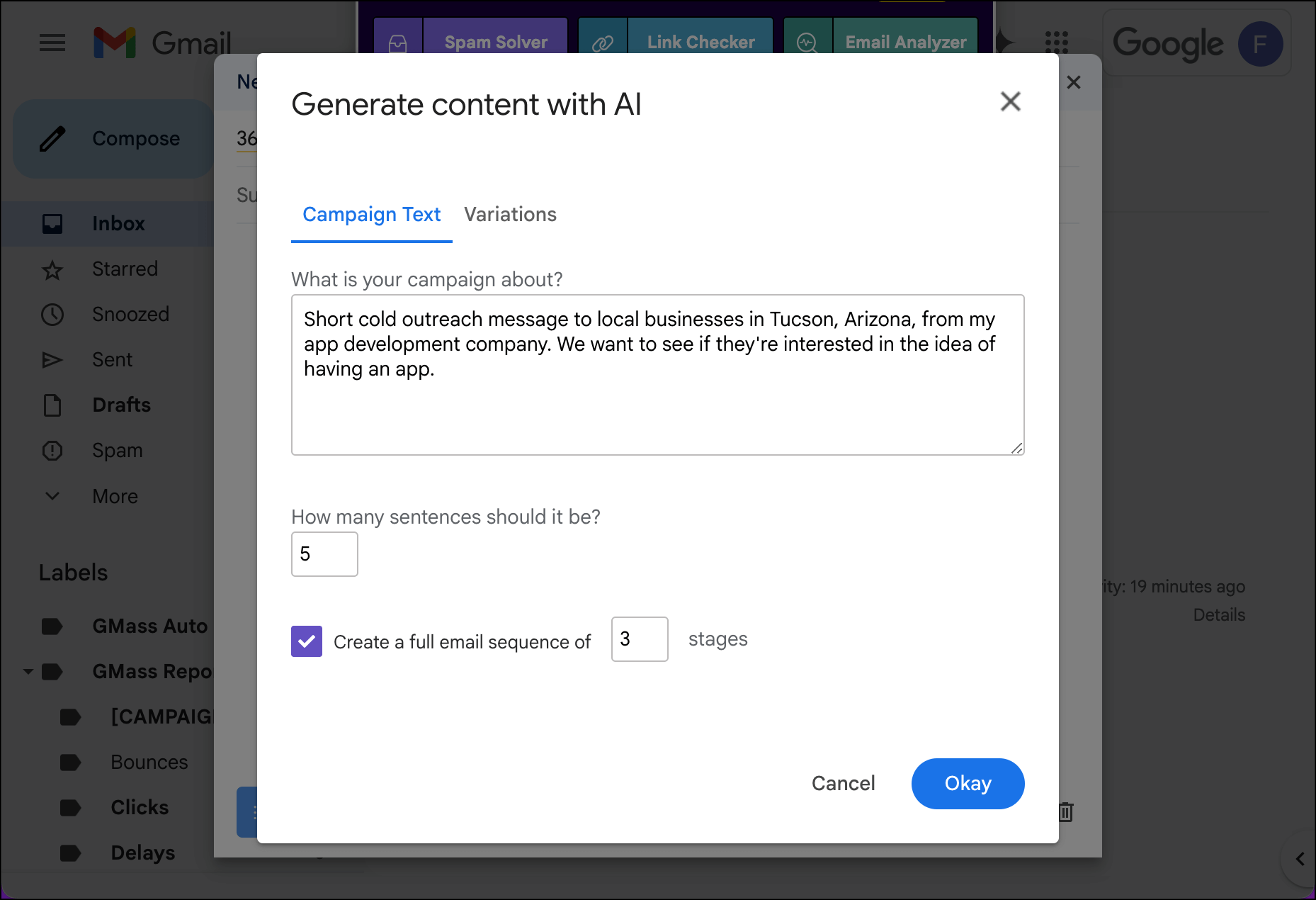Click the Sent arrow icon
Screen dimensions: 1316x900
tap(52, 360)
